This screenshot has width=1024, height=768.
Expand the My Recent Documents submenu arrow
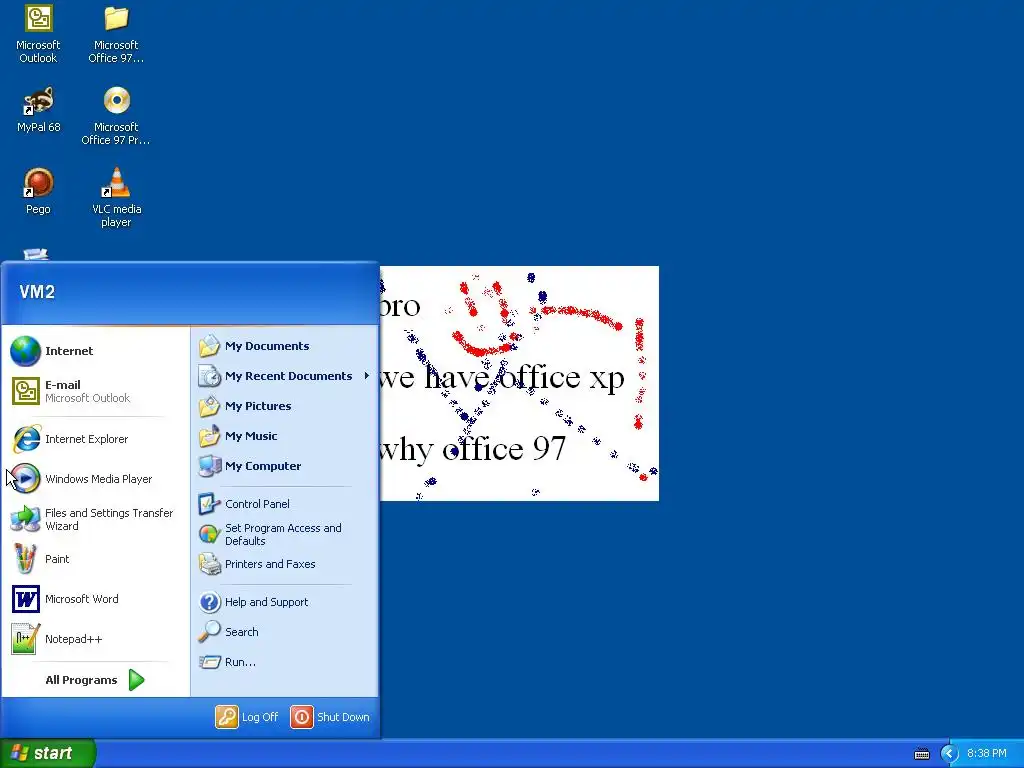(x=366, y=376)
